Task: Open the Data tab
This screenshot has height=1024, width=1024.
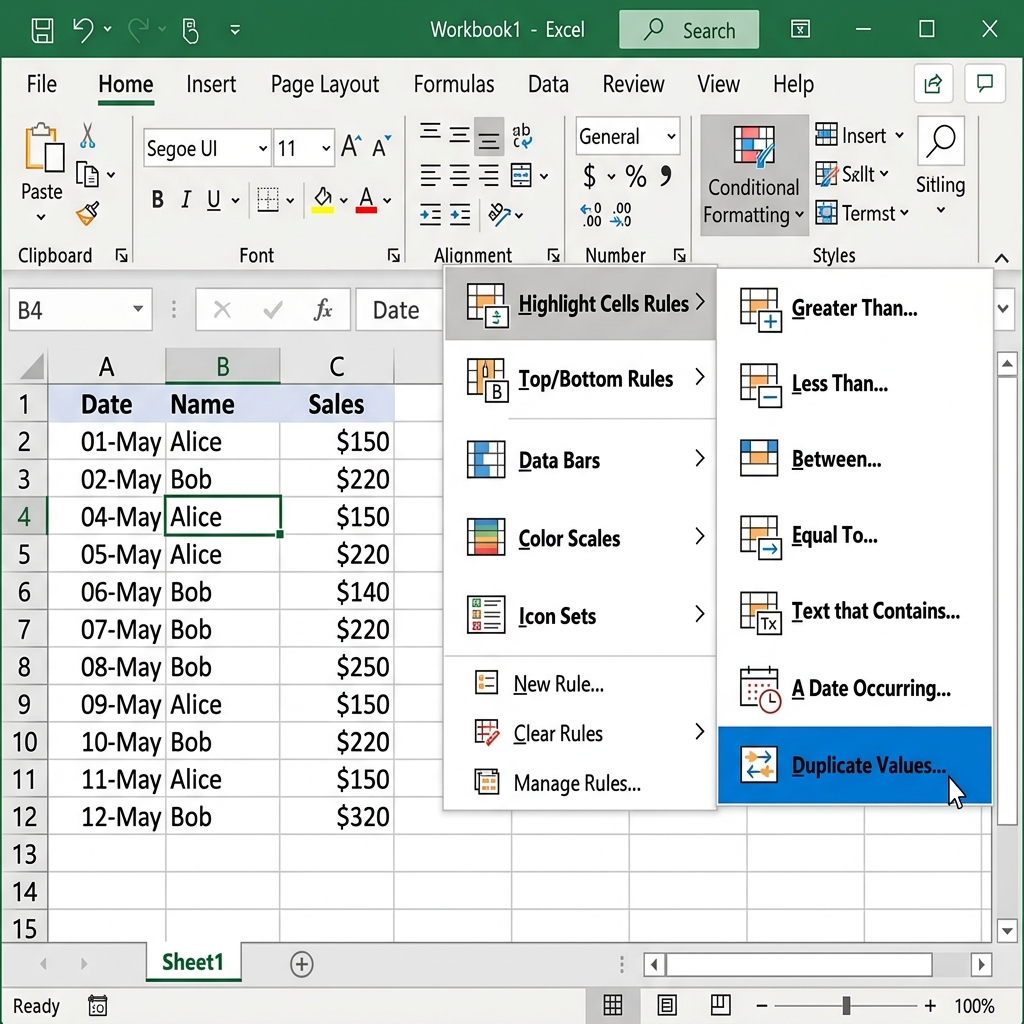Action: [x=548, y=84]
